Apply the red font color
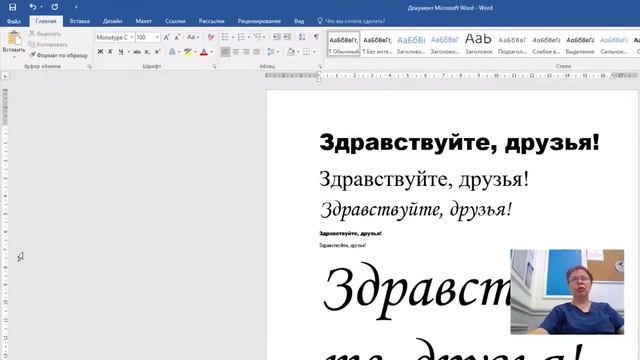The width and height of the screenshot is (640, 360). pos(204,52)
